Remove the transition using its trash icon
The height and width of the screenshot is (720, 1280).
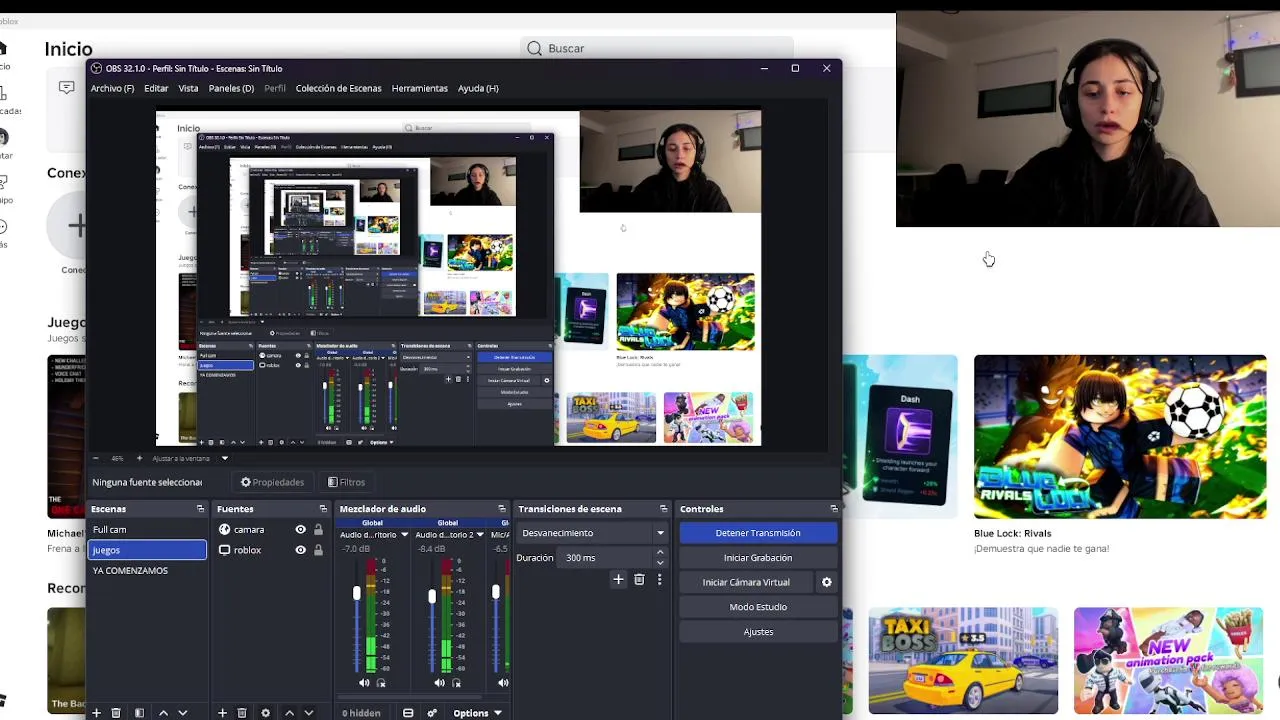tap(639, 580)
